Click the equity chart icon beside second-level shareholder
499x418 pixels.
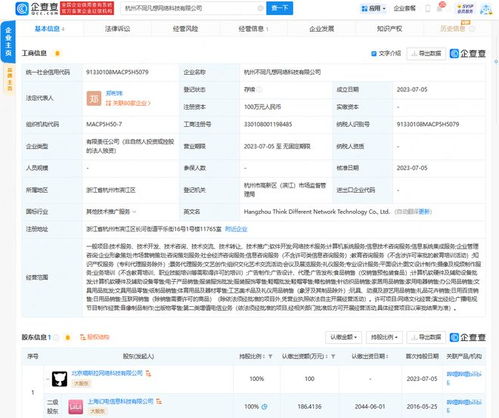(159, 401)
